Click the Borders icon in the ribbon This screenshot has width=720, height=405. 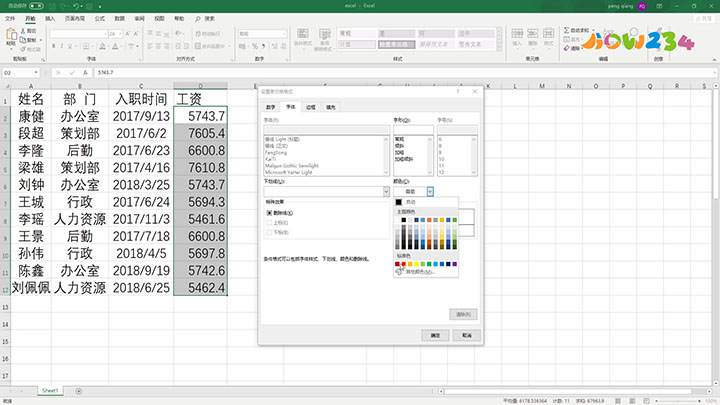click(86, 46)
